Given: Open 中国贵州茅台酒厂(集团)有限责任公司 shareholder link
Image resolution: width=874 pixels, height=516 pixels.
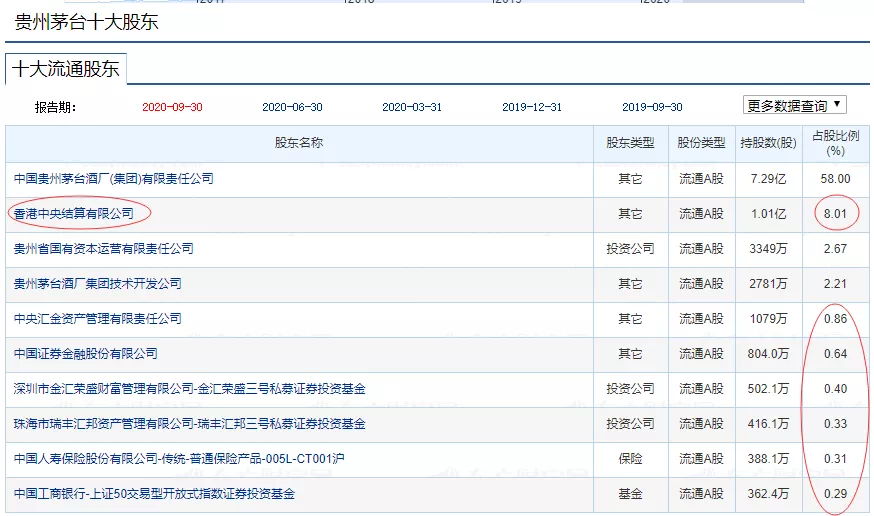Looking at the screenshot, I should pos(114,179).
